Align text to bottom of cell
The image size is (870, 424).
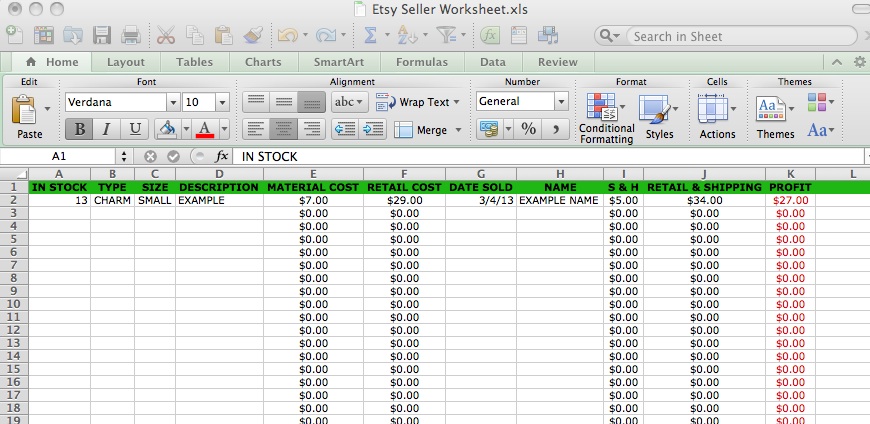[311, 102]
